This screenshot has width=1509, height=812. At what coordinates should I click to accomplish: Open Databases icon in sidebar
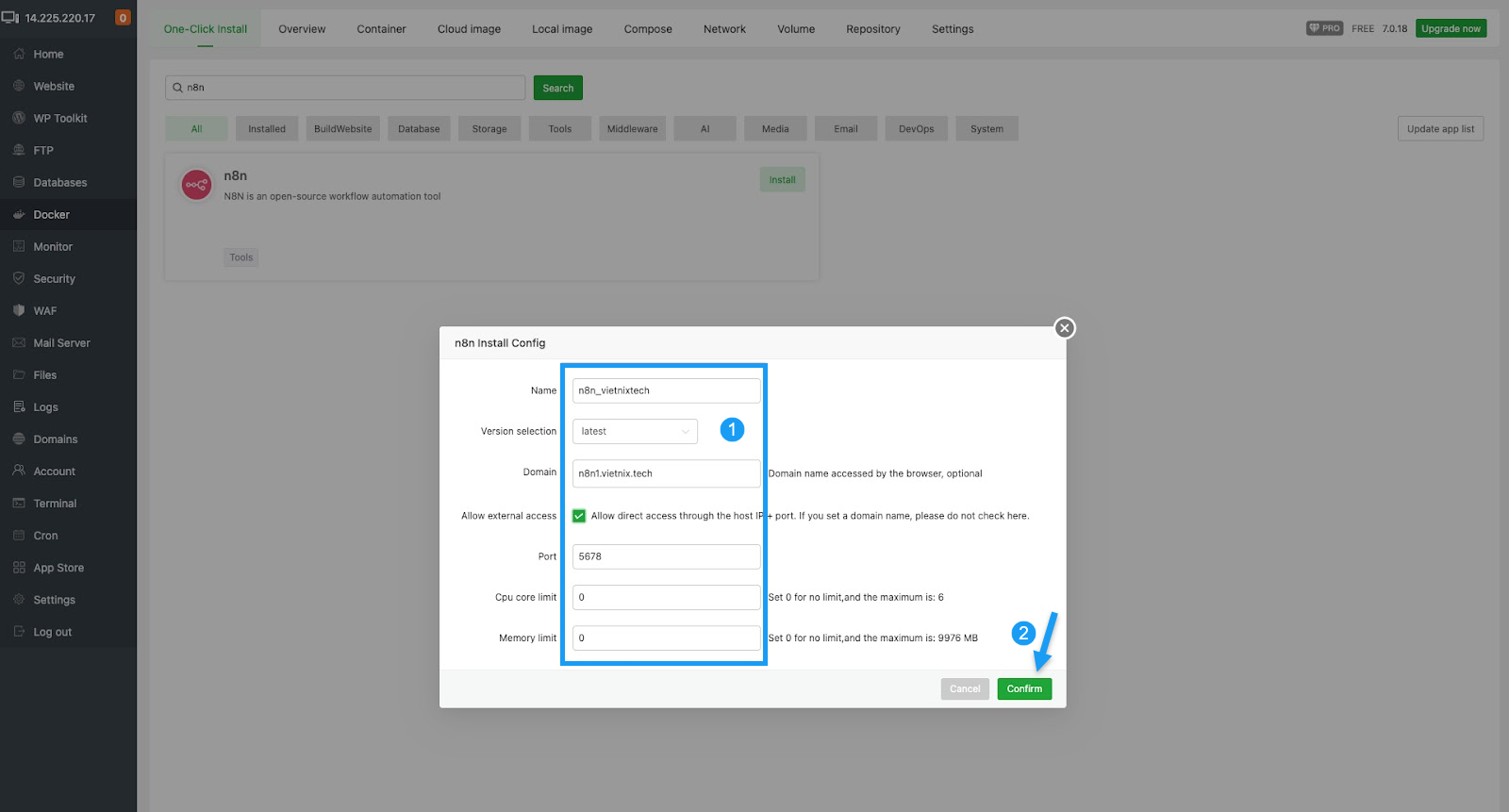tap(19, 182)
